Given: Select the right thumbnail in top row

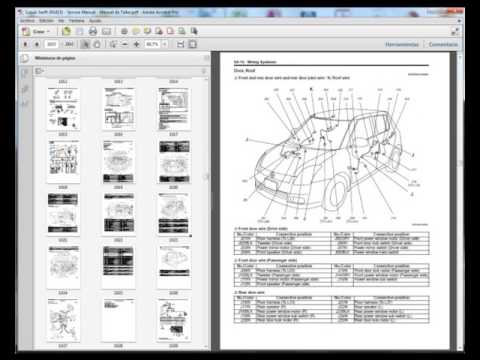Looking at the screenshot, I should [x=174, y=109].
